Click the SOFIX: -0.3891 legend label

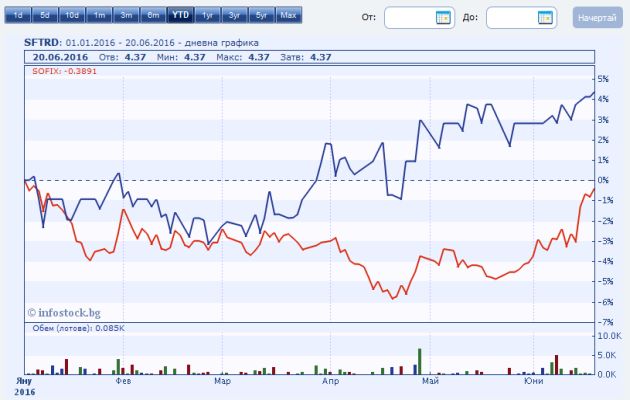pyautogui.click(x=64, y=71)
